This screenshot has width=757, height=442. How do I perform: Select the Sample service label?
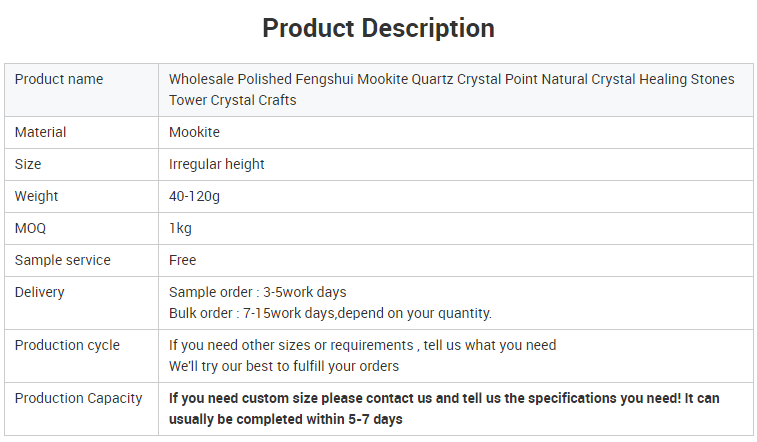[63, 260]
